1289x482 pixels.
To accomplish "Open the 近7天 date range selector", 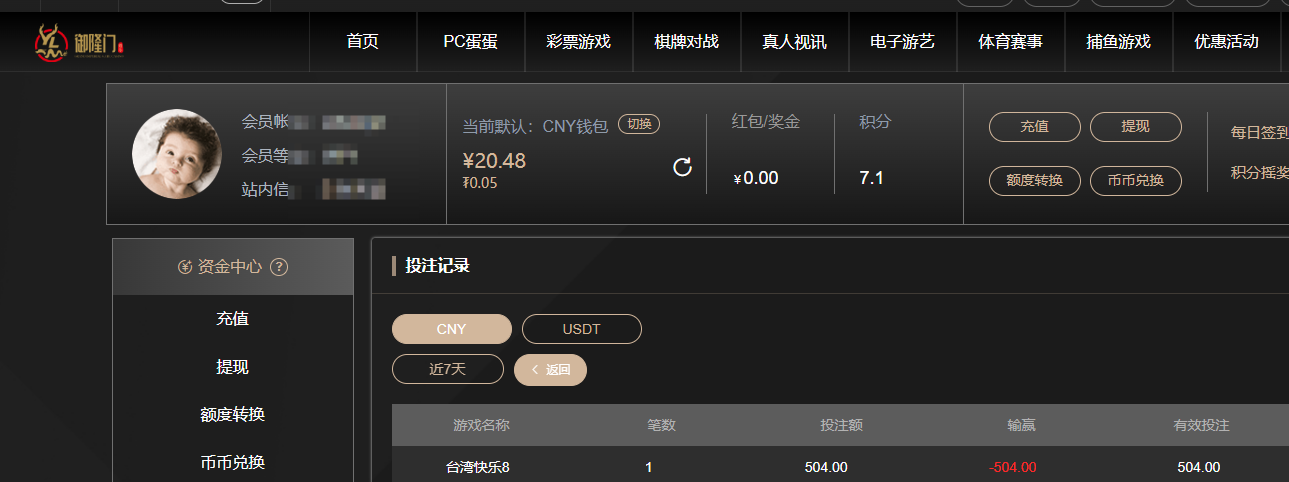I will pos(448,369).
